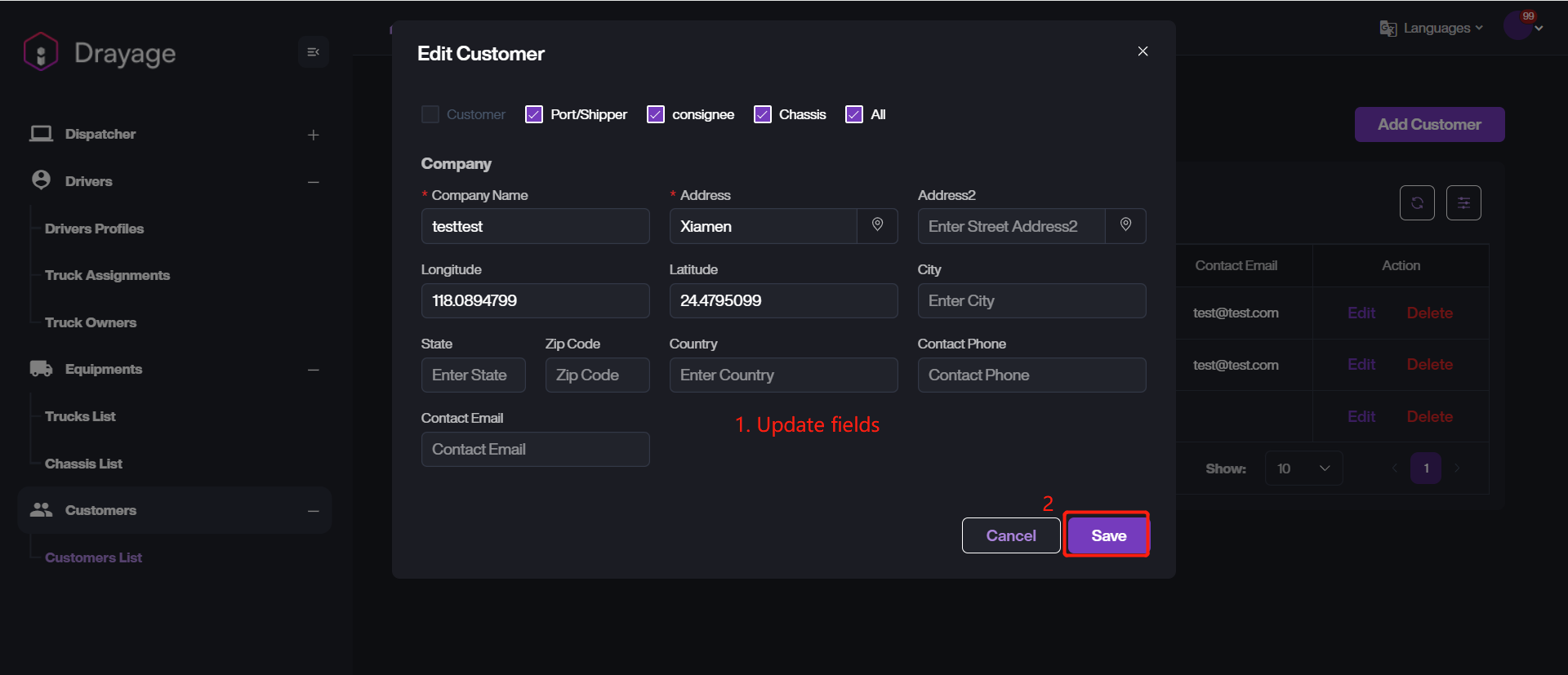The width and height of the screenshot is (1568, 675).
Task: Uncheck the All checkbox
Action: tap(854, 114)
